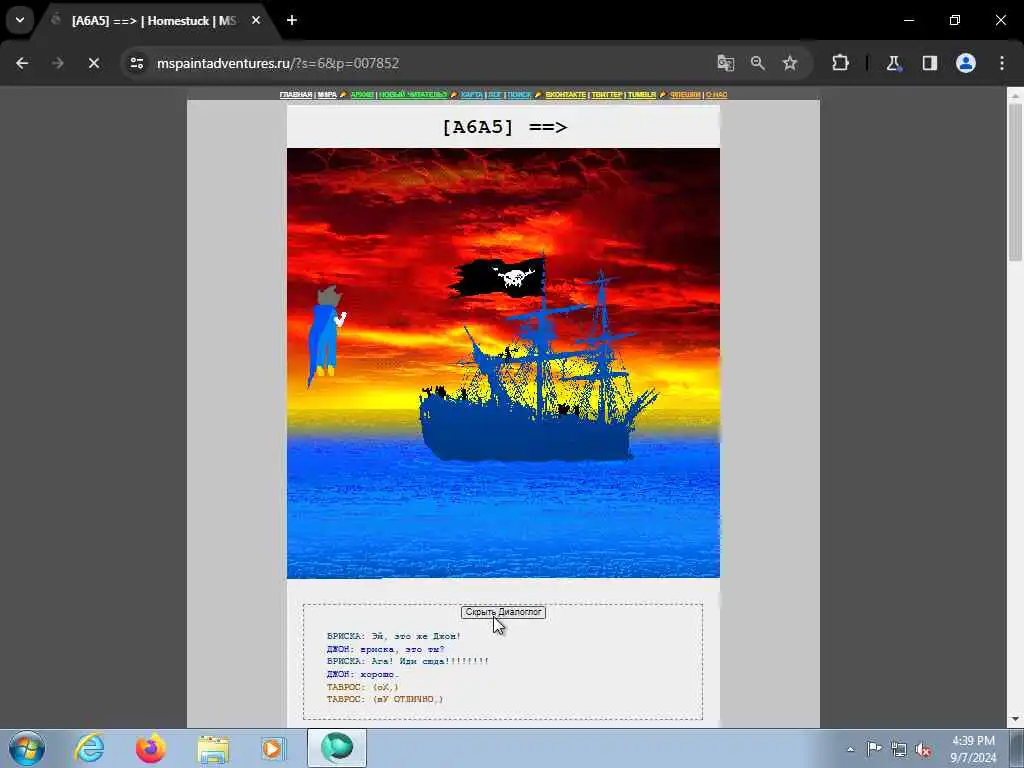Click dialog line 'ТАВРОС: (оХ,)'

pyautogui.click(x=362, y=687)
